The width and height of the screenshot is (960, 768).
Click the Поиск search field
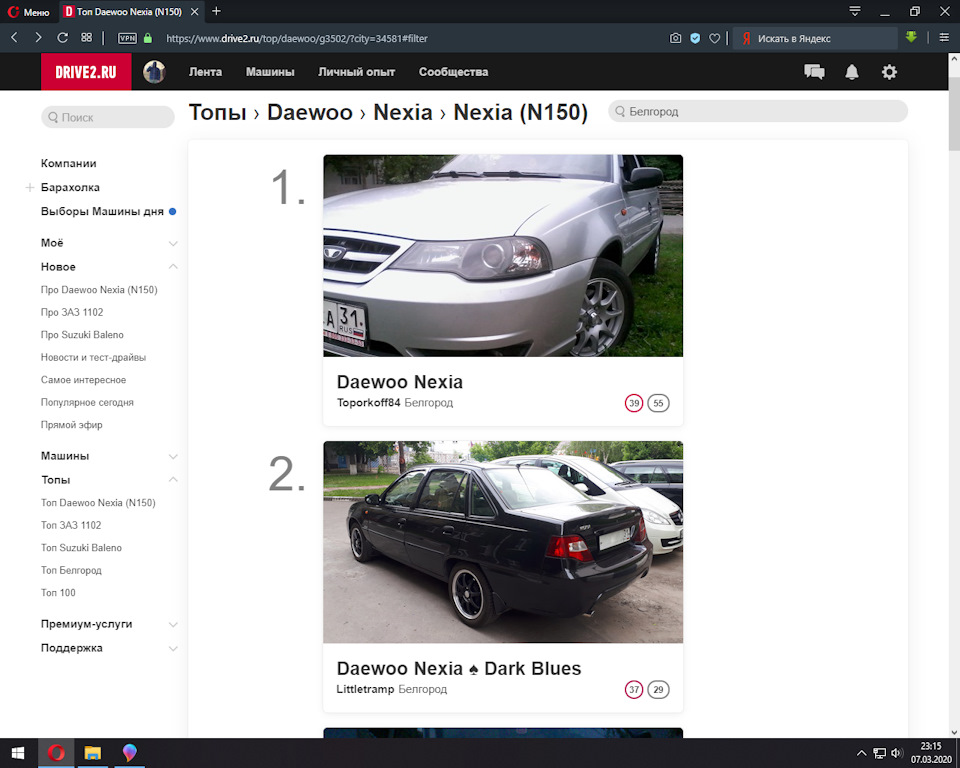[x=107, y=117]
